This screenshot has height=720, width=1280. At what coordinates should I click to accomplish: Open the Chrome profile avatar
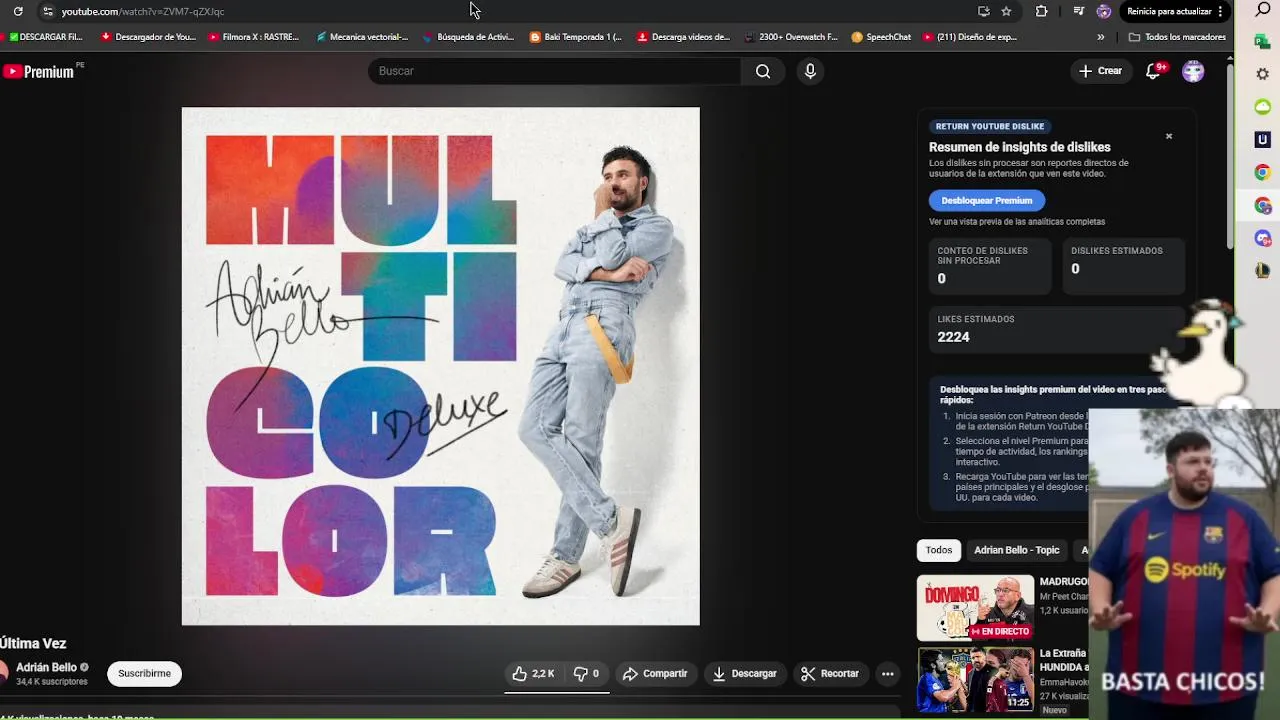pyautogui.click(x=1104, y=11)
